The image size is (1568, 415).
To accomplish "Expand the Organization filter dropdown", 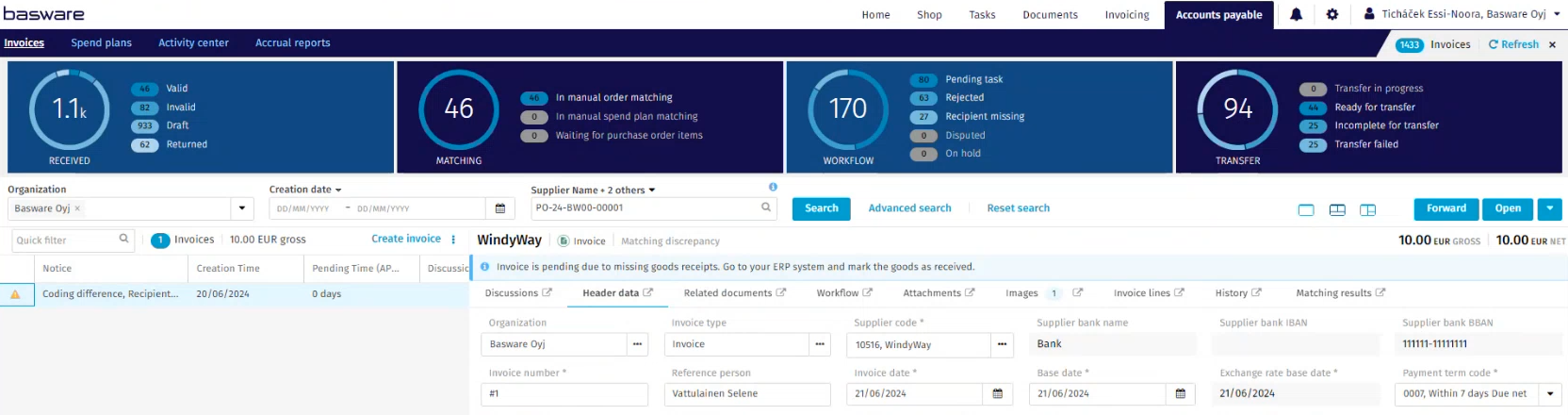I will (x=242, y=208).
